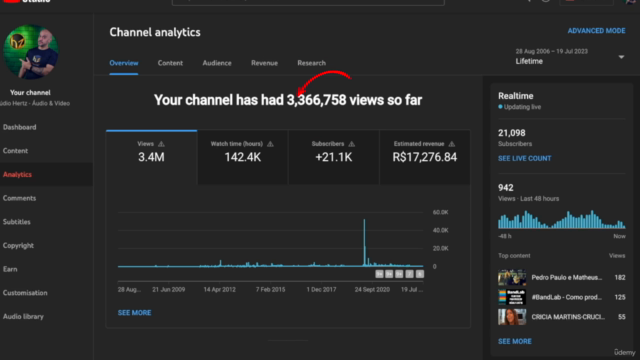Open Comments in the sidebar
This screenshot has width=640, height=360.
19,198
